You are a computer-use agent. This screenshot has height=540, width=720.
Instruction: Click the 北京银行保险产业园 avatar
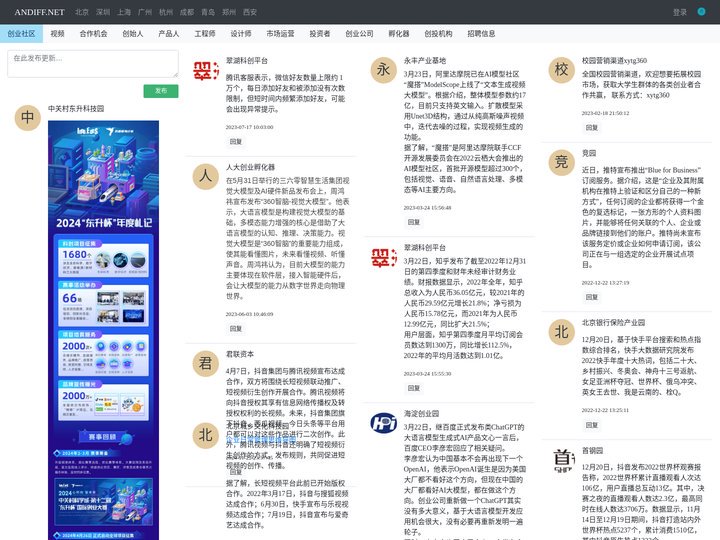tap(562, 332)
